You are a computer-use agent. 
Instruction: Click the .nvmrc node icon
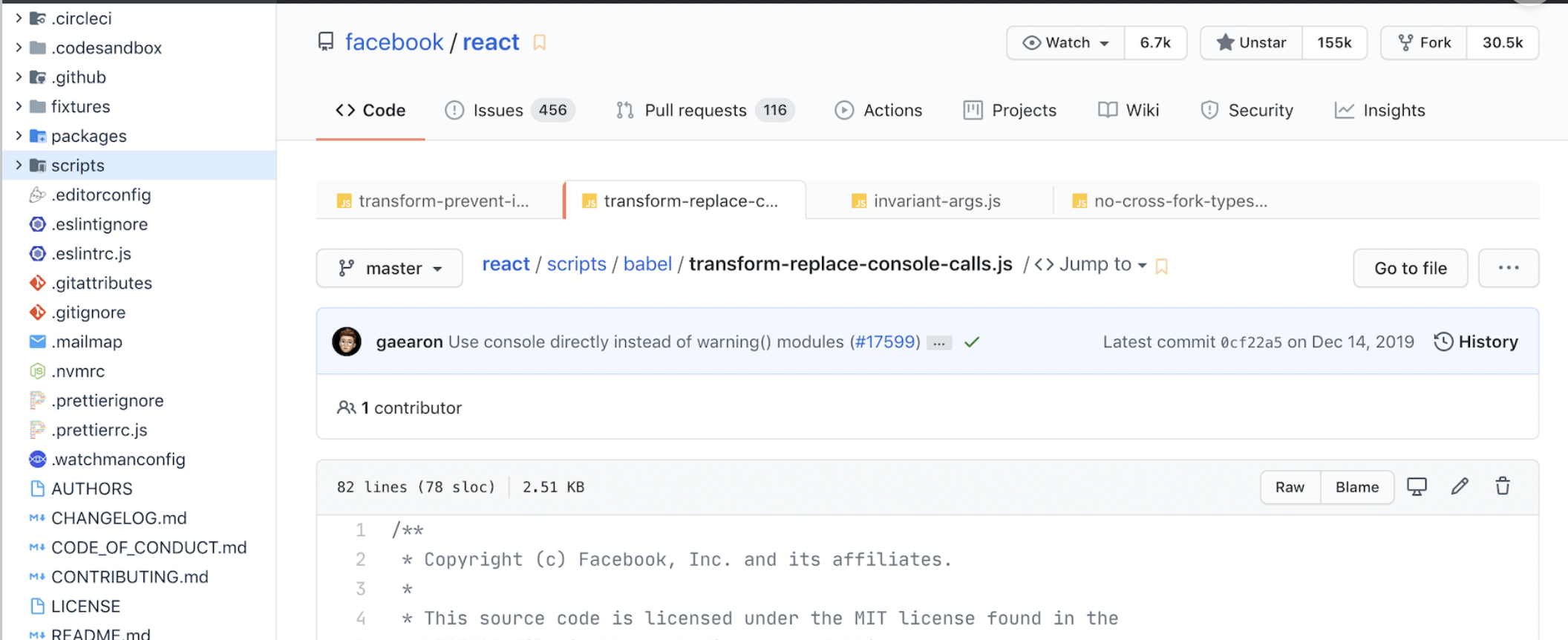click(37, 371)
